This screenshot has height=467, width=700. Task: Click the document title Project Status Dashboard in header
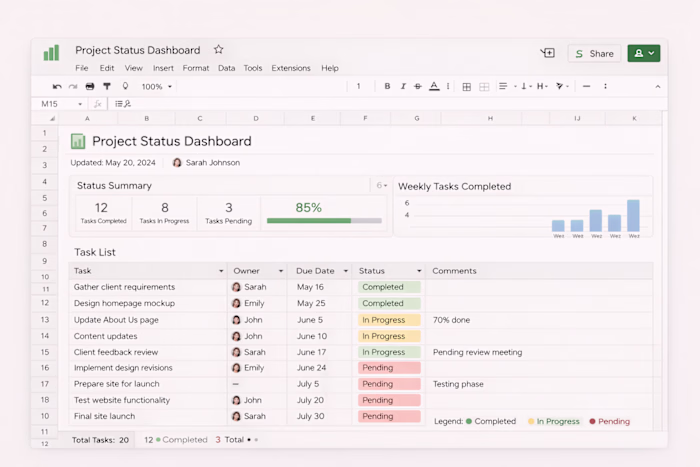click(x=138, y=50)
